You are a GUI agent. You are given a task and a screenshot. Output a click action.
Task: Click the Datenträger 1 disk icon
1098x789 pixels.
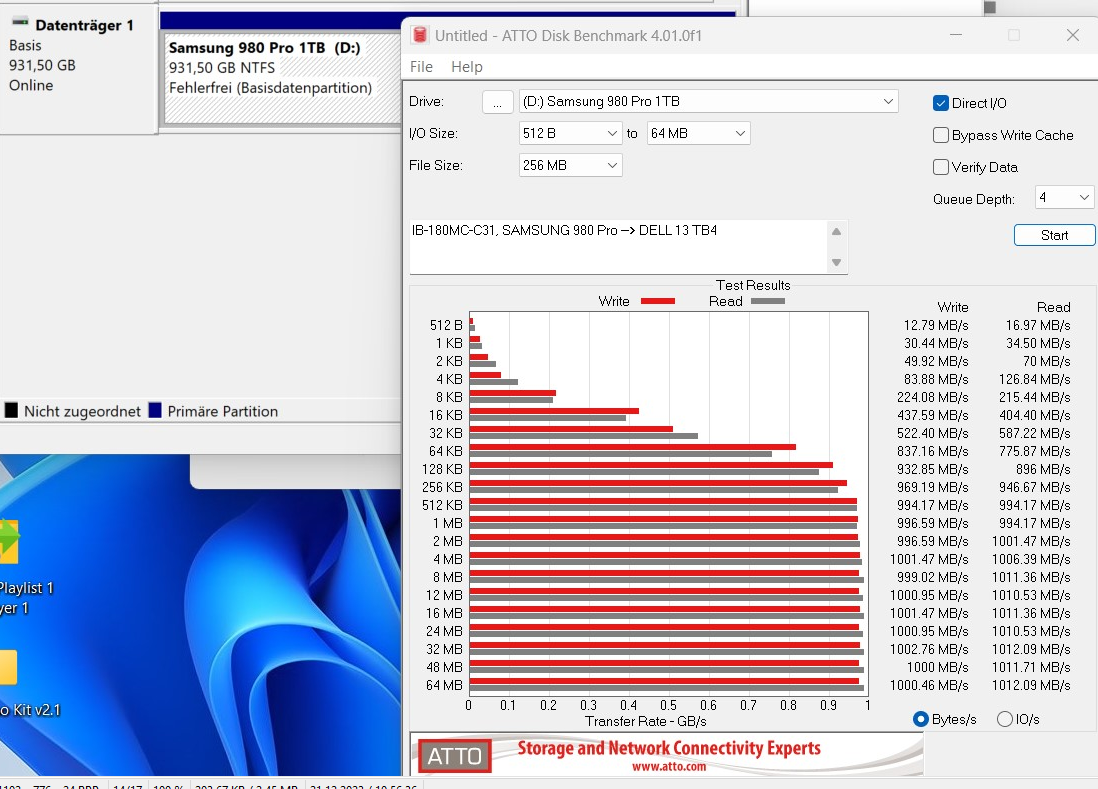pos(20,22)
